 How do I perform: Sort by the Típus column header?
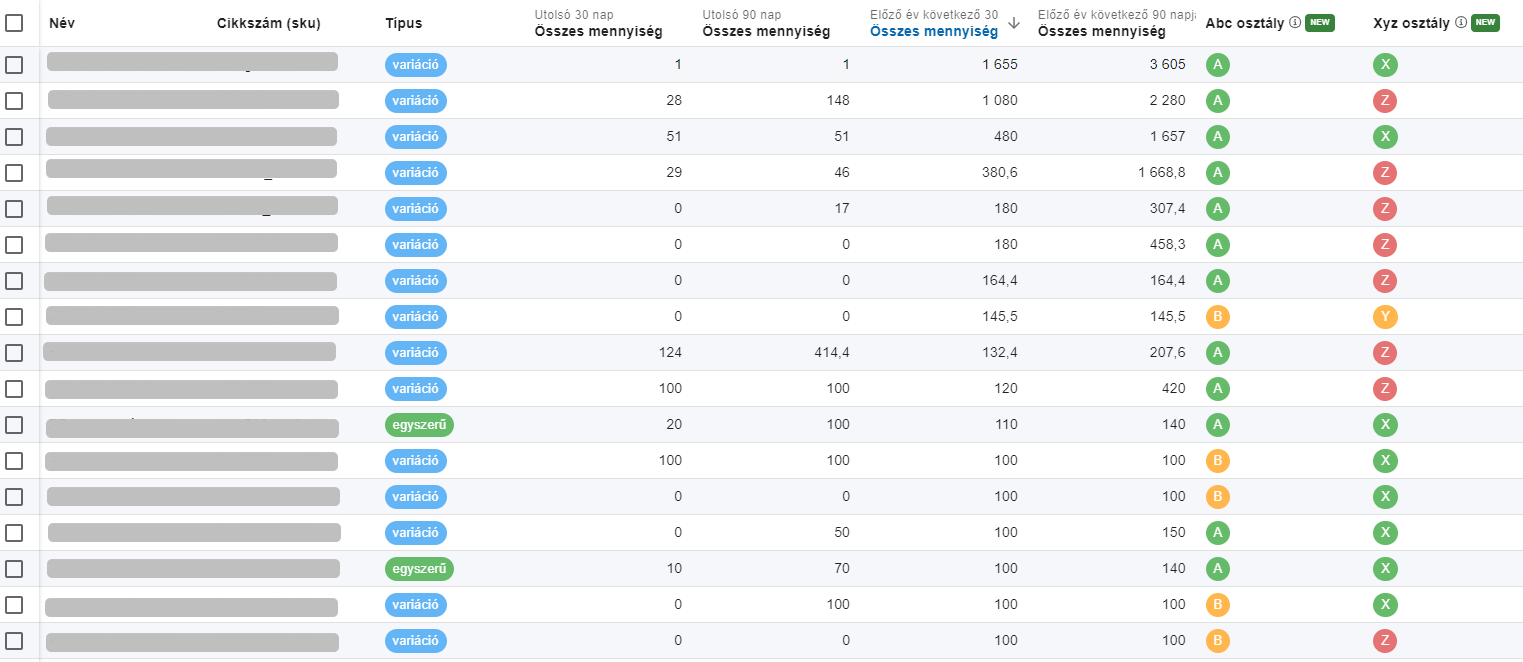tap(403, 23)
